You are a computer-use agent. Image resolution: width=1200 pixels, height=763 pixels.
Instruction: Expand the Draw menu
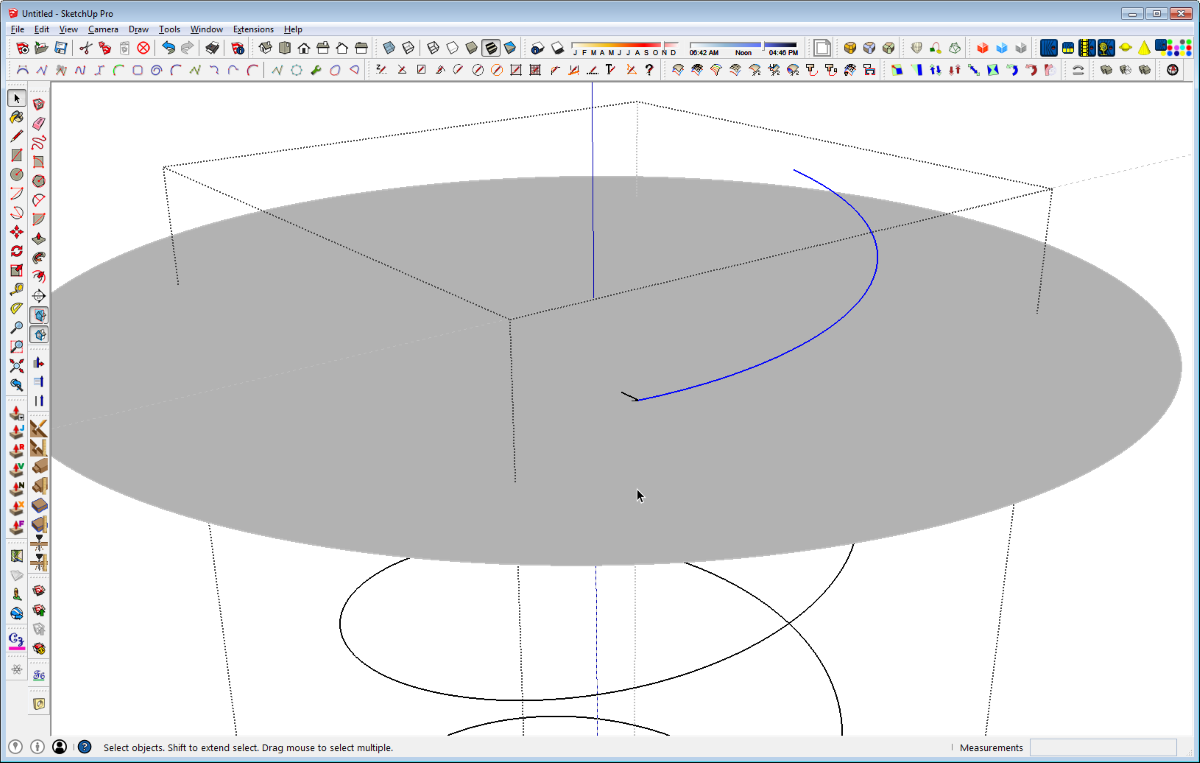138,30
